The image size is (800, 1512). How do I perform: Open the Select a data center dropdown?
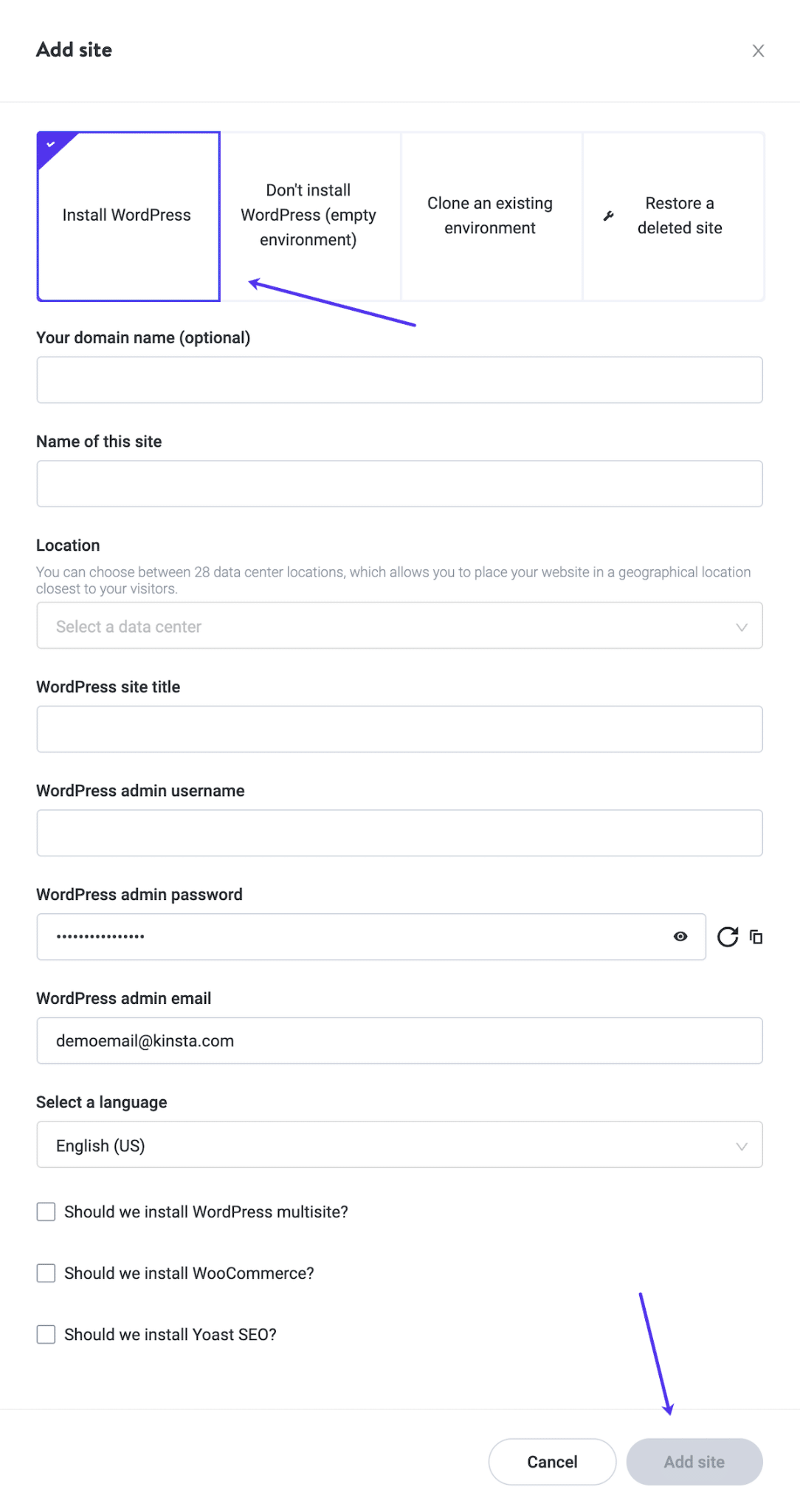pos(399,625)
